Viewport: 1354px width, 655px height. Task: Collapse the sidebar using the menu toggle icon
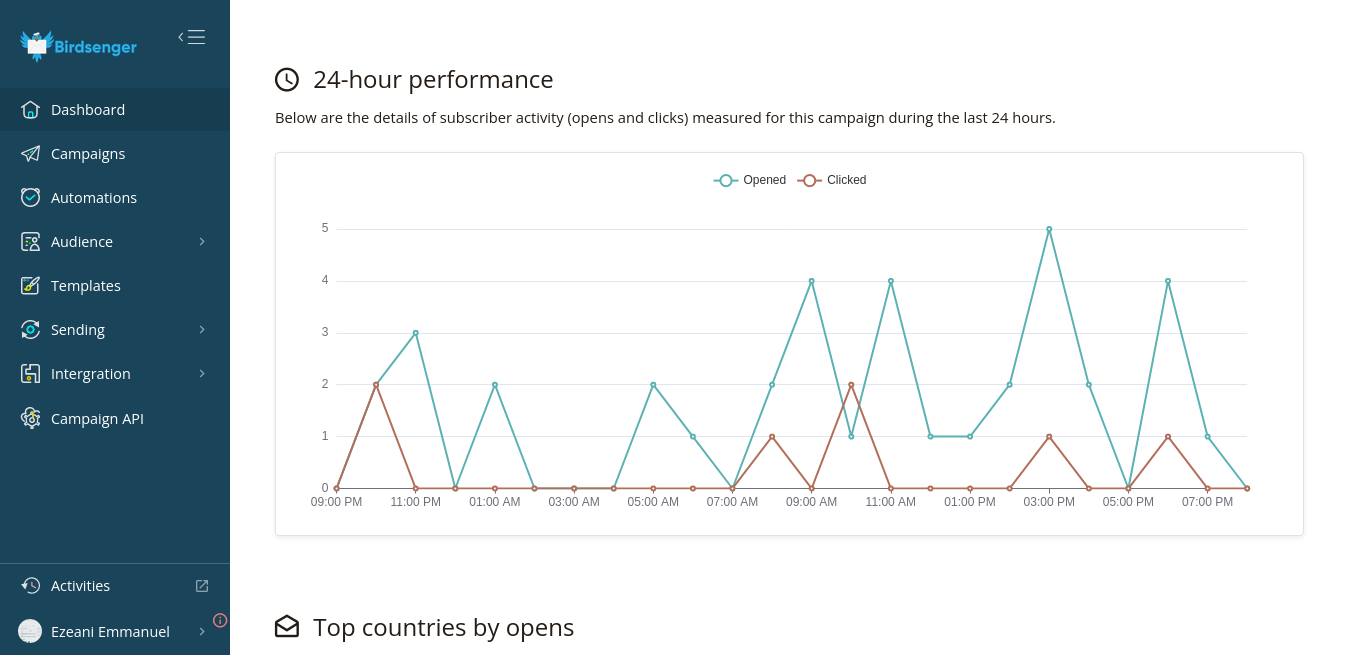click(192, 37)
